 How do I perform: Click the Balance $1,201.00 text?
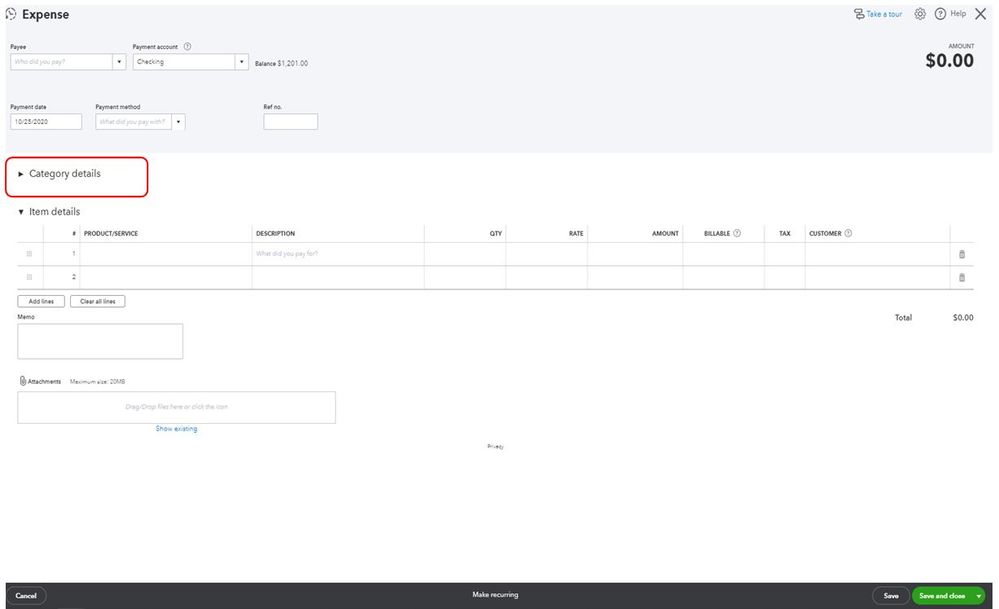tap(281, 64)
